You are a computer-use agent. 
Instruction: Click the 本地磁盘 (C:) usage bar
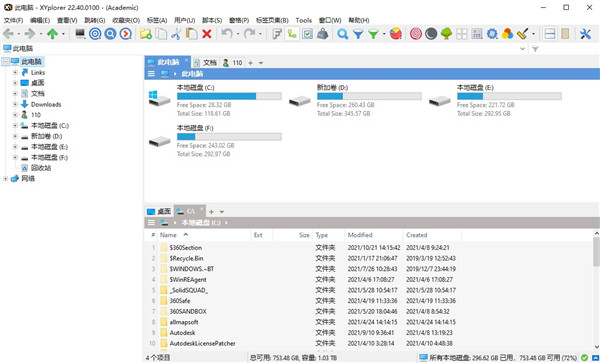pyautogui.click(x=229, y=96)
